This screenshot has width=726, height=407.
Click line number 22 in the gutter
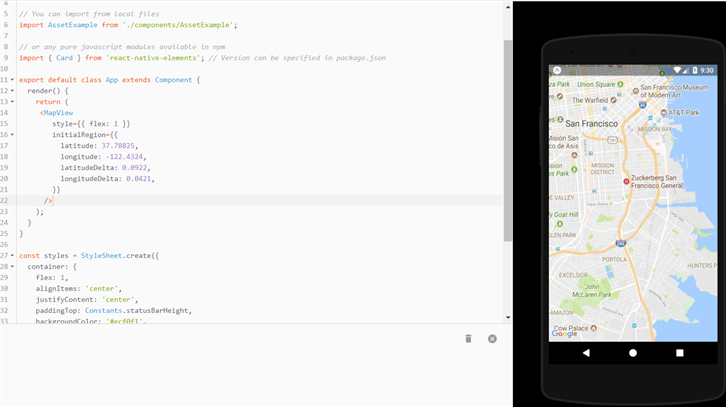[x=5, y=200]
